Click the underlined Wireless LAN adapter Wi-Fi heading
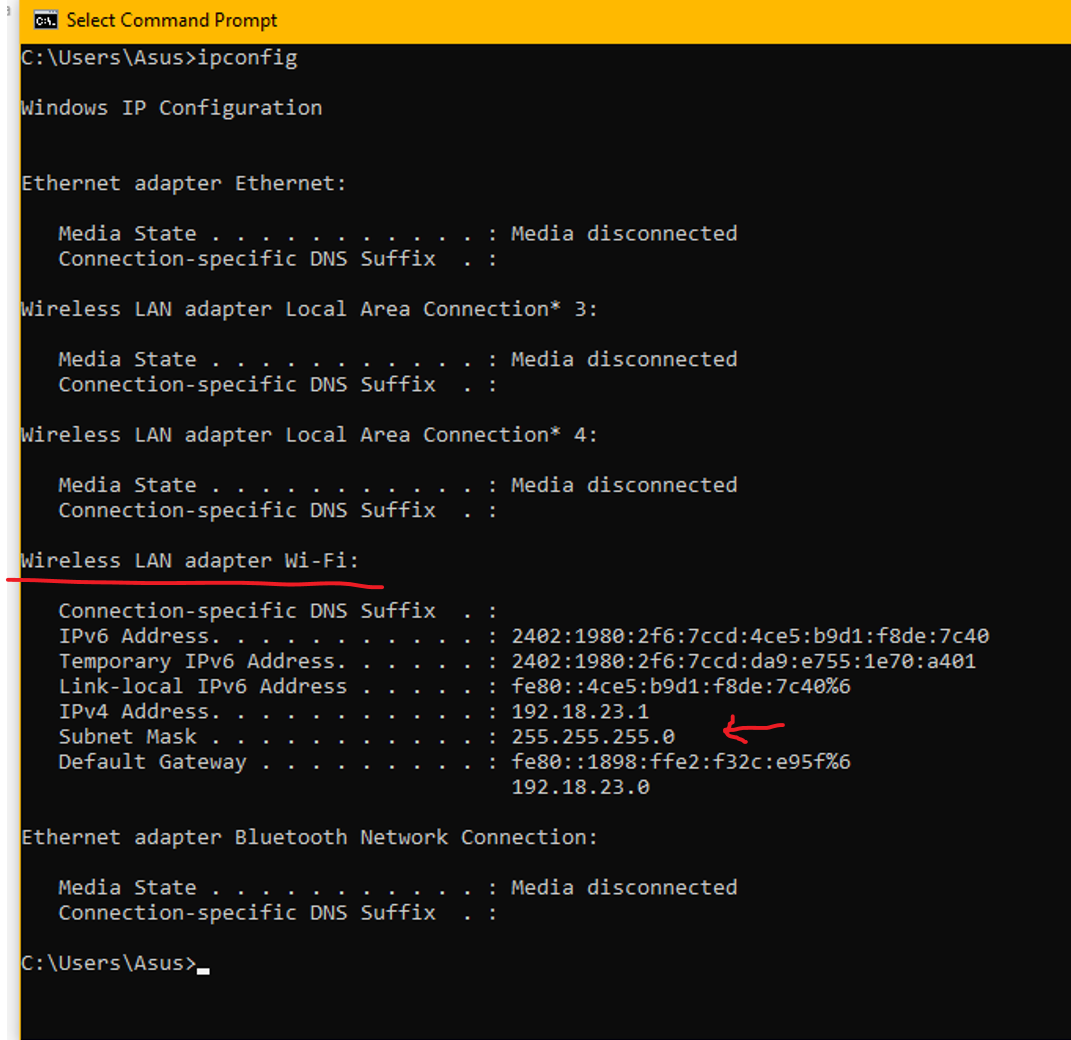Viewport: 1071px width, 1040px height. tap(190, 560)
